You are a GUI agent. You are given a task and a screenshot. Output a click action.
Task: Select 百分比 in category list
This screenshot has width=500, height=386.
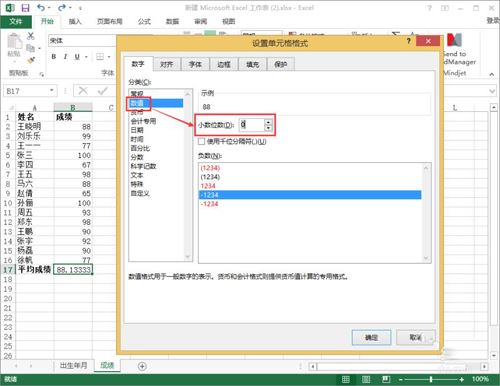point(140,148)
